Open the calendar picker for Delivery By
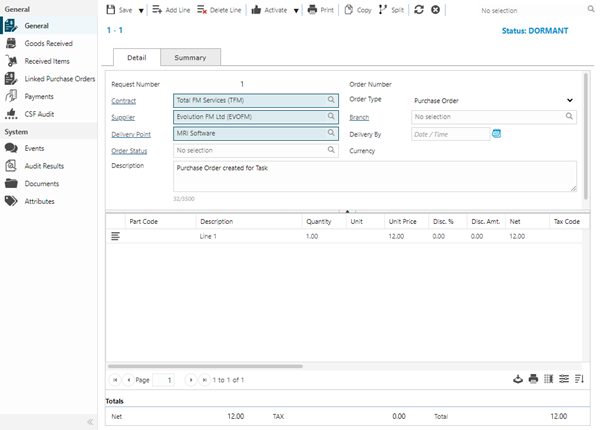Image resolution: width=600 pixels, height=430 pixels. (497, 133)
